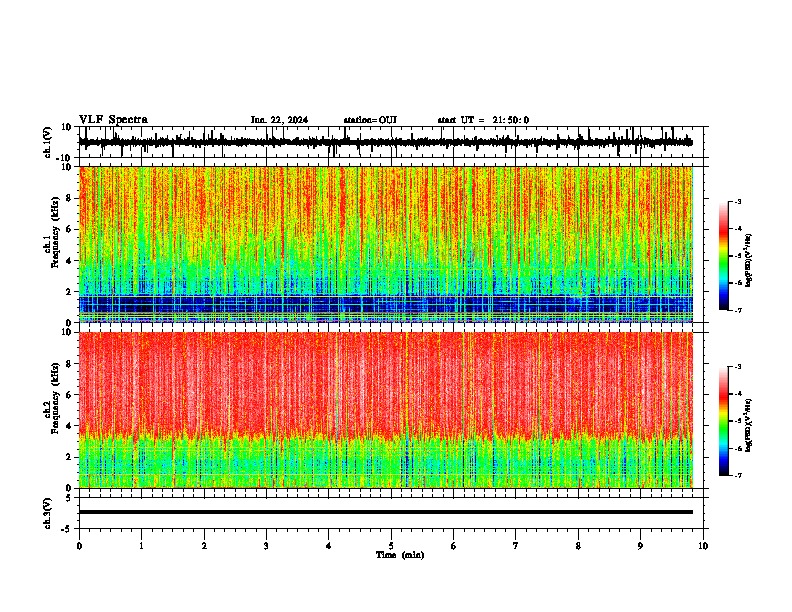Click the ch.3 flat voltage trace
The height and width of the screenshot is (612, 792).
tap(386, 512)
